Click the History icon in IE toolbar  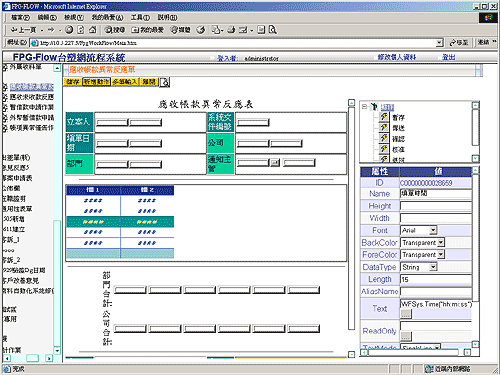tap(201, 30)
